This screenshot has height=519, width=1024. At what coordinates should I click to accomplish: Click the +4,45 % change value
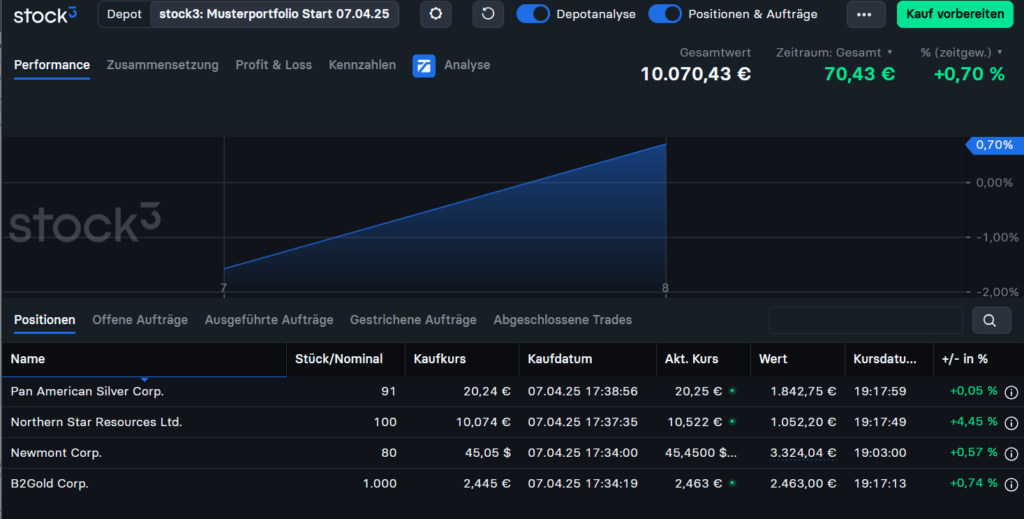(x=974, y=422)
